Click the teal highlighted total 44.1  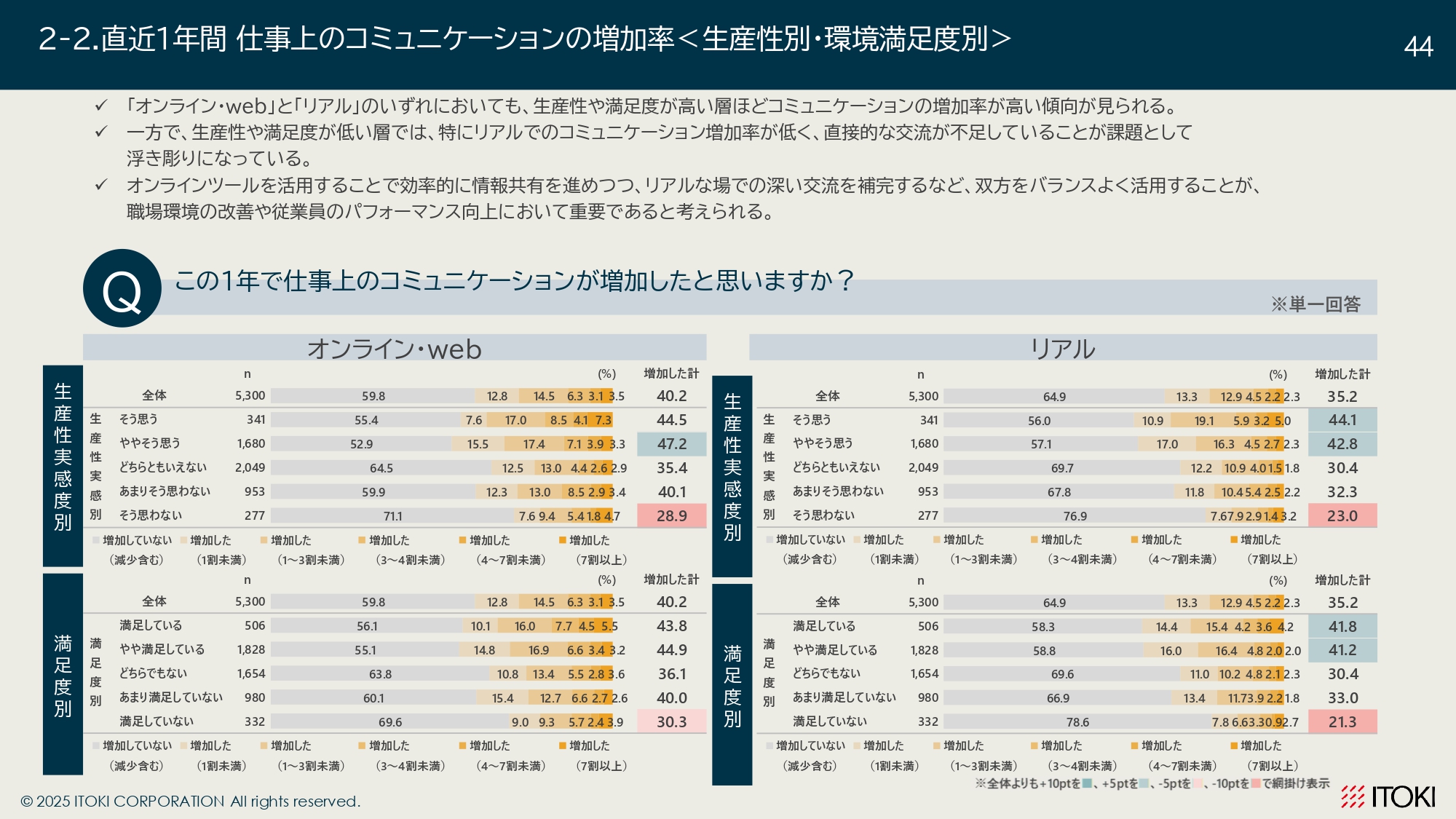(x=1342, y=420)
